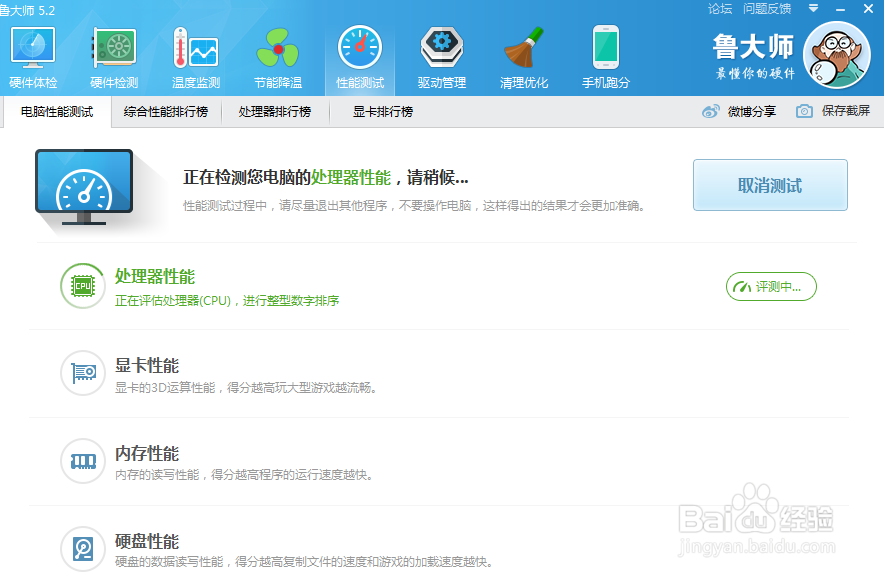Switch to 电脑性能测试 tab
884x577 pixels.
point(57,112)
